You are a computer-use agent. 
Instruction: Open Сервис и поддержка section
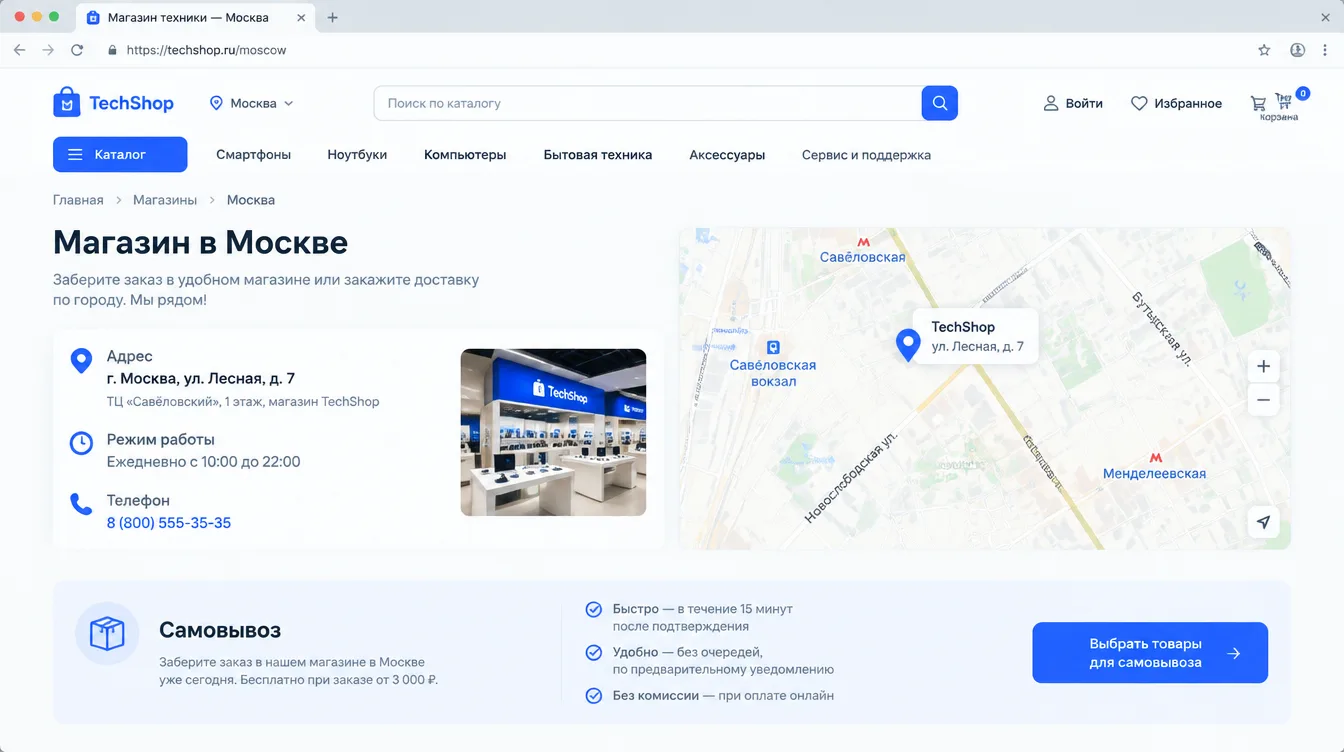point(866,155)
